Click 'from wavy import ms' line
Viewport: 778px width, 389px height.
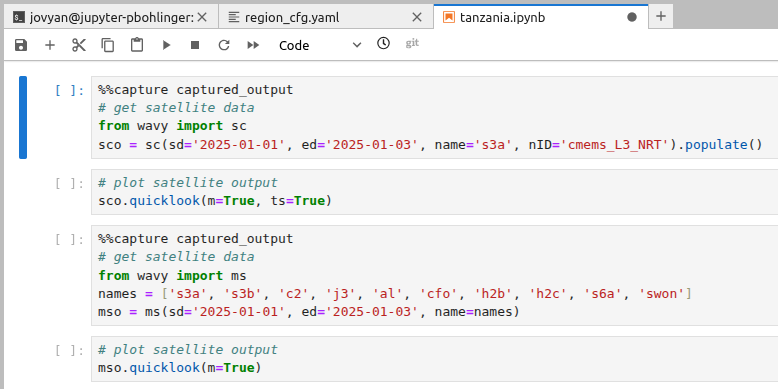172,275
